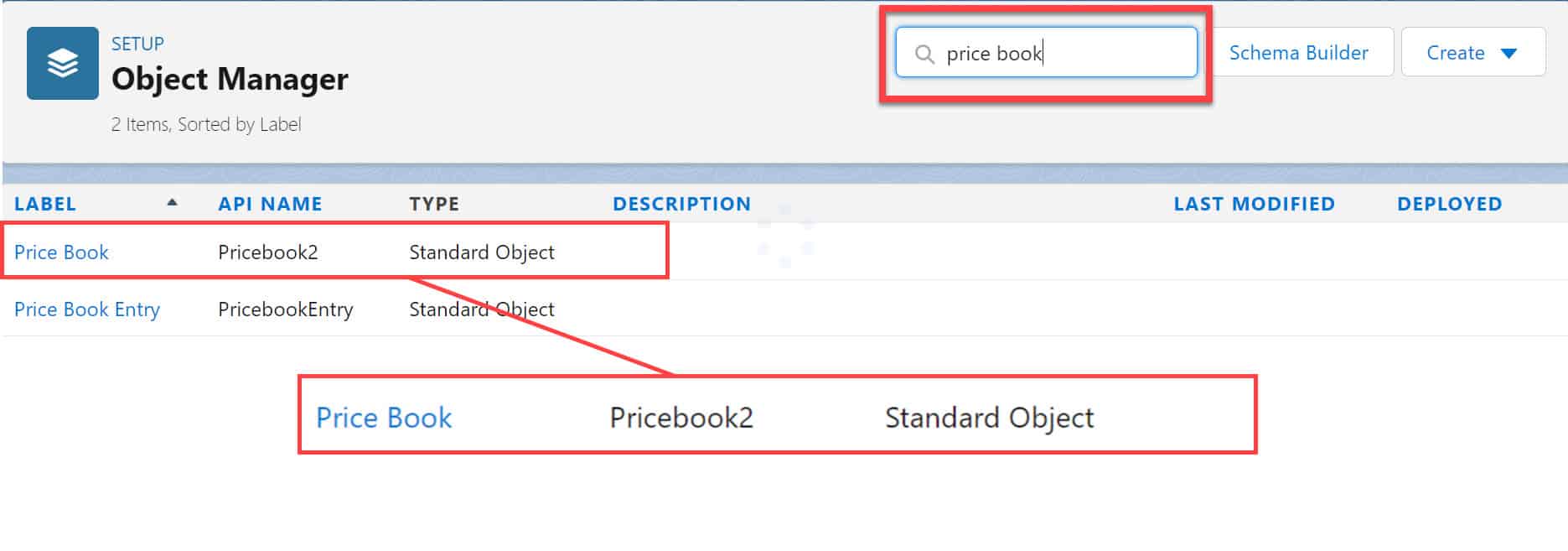Click the LAST MODIFIED column header

[x=1254, y=203]
